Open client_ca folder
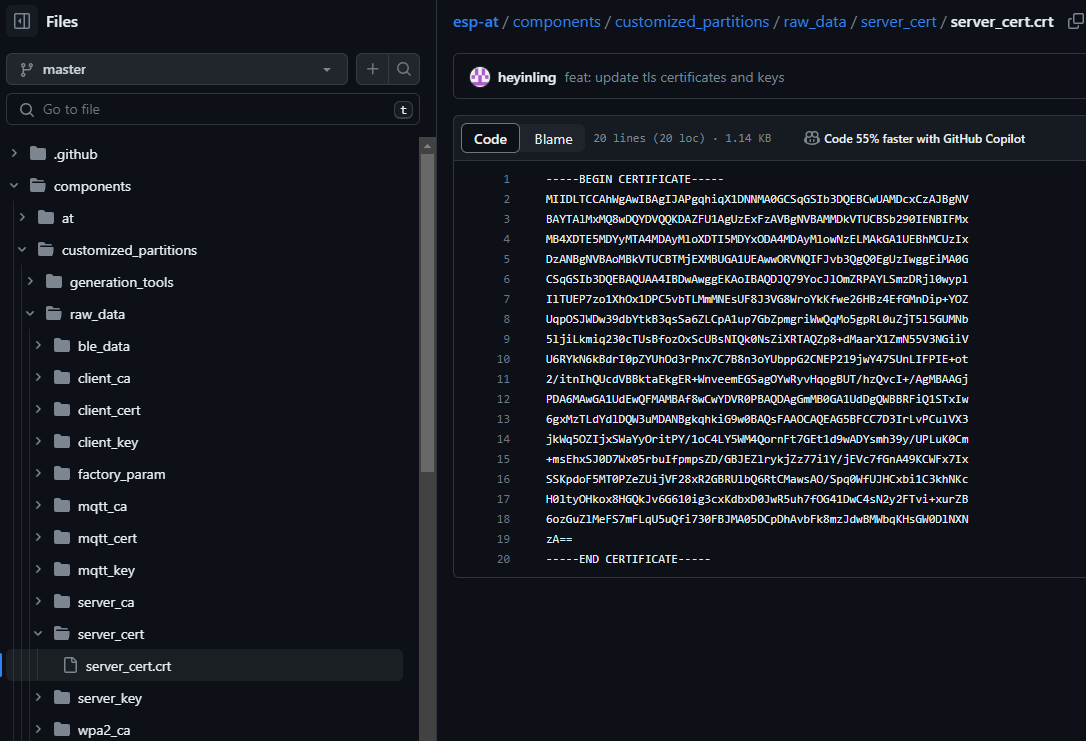Screen dimensions: 1086x741 coord(104,378)
